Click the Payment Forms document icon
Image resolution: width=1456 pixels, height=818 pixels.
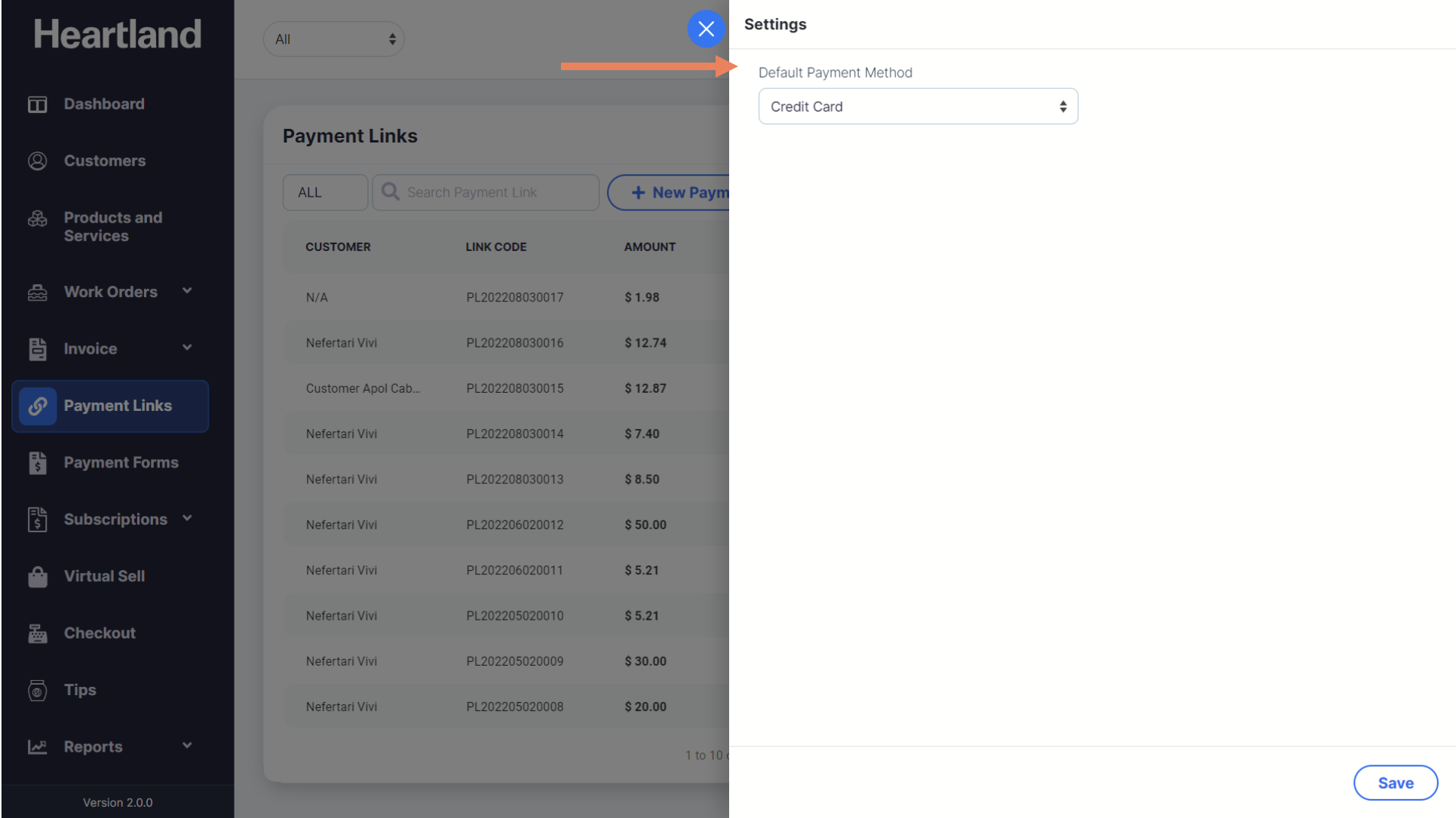[37, 463]
